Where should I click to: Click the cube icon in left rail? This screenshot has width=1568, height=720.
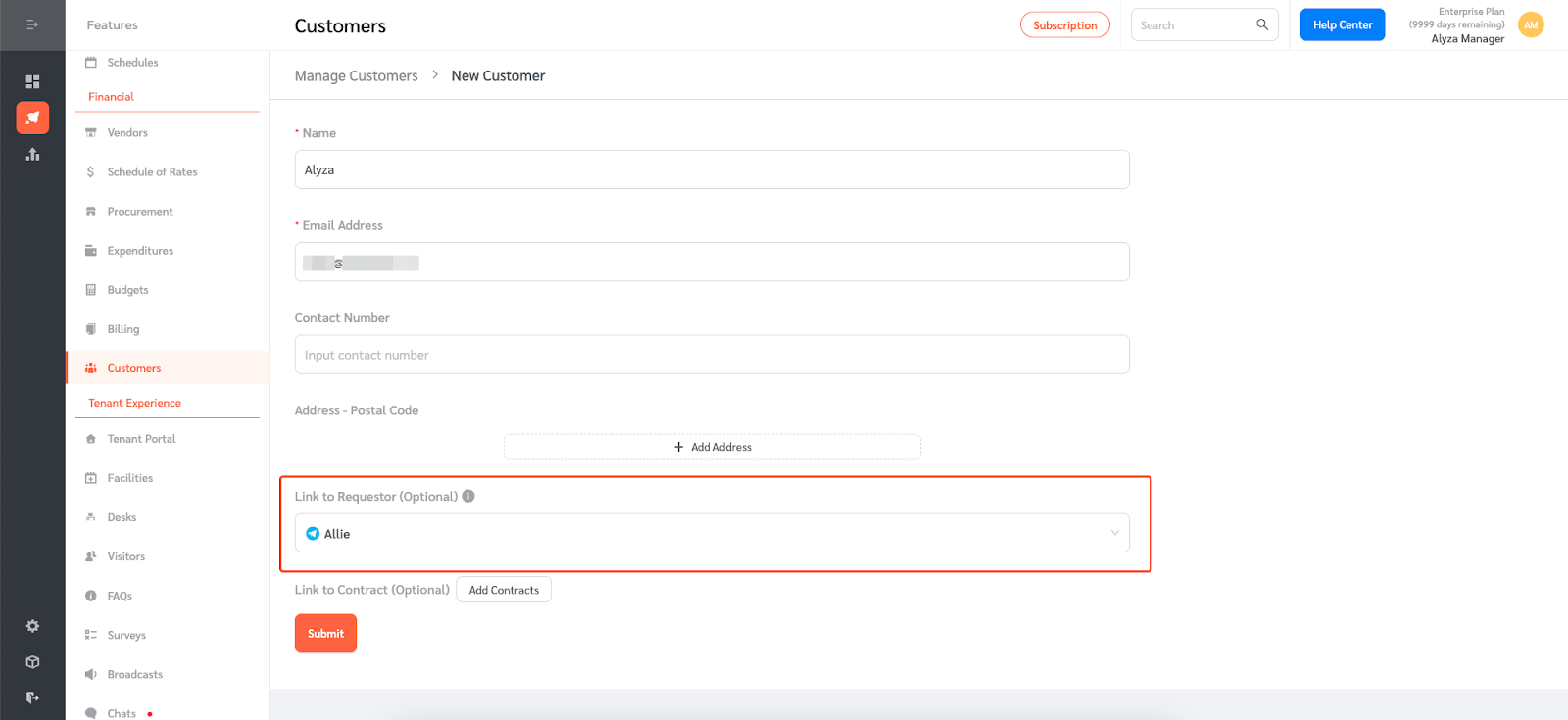32,662
